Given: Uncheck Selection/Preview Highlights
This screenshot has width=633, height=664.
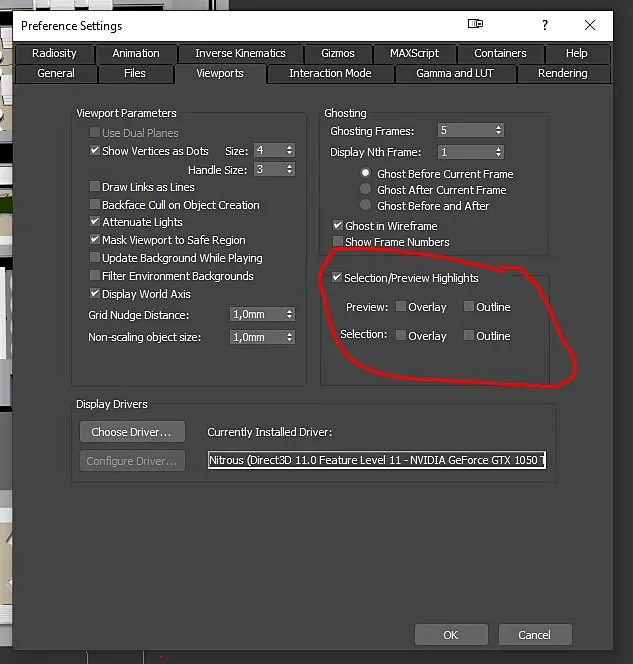Looking at the screenshot, I should (x=337, y=277).
